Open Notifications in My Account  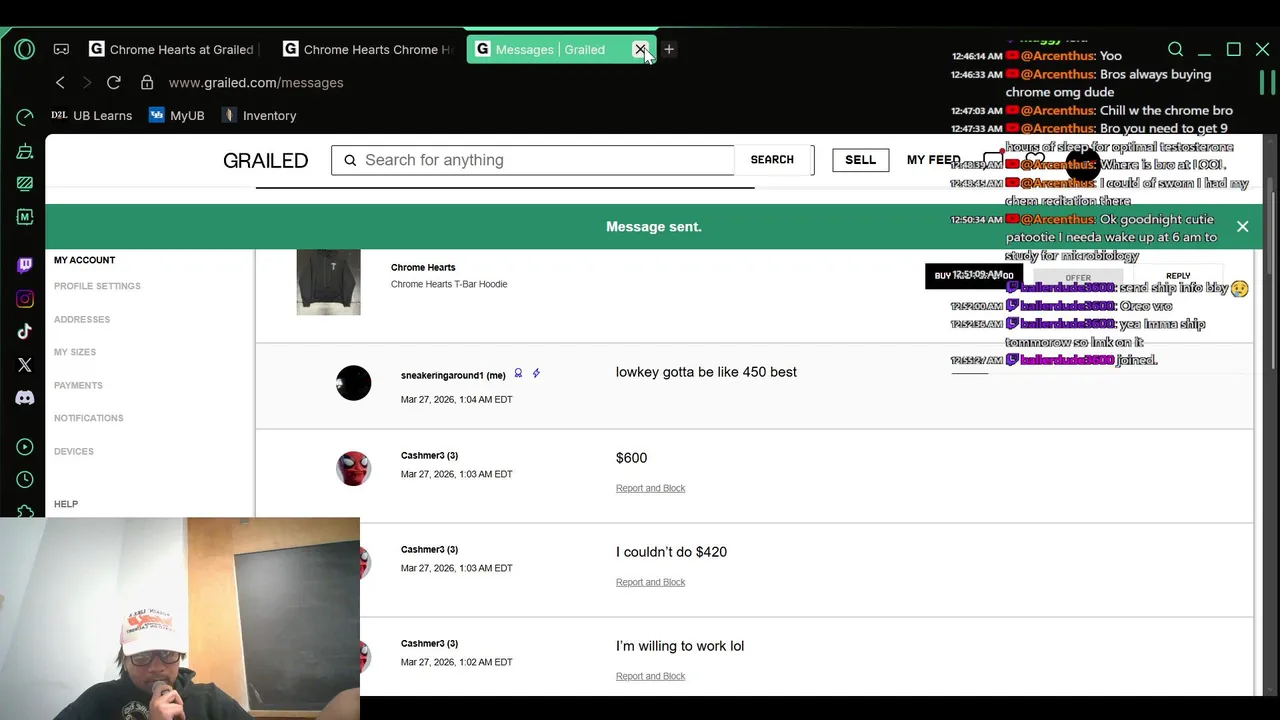pyautogui.click(x=89, y=418)
